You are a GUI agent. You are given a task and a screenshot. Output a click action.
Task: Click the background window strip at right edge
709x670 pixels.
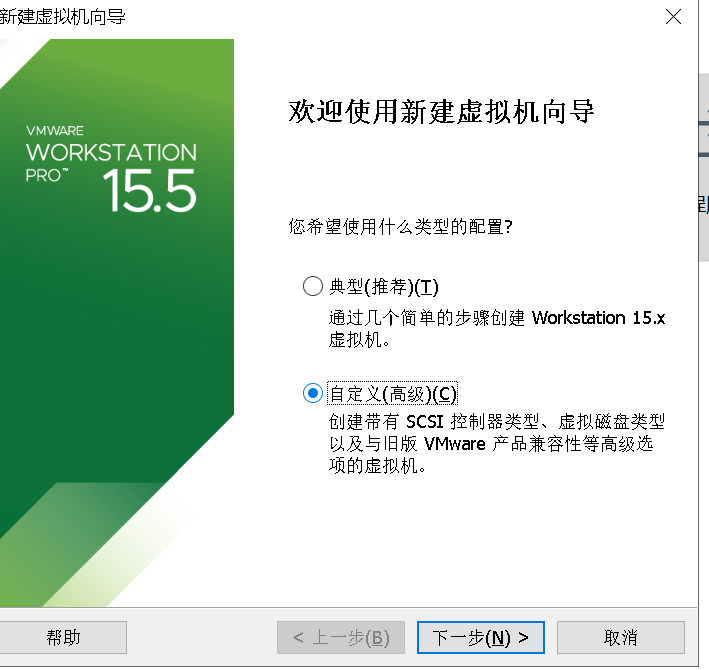(x=704, y=167)
